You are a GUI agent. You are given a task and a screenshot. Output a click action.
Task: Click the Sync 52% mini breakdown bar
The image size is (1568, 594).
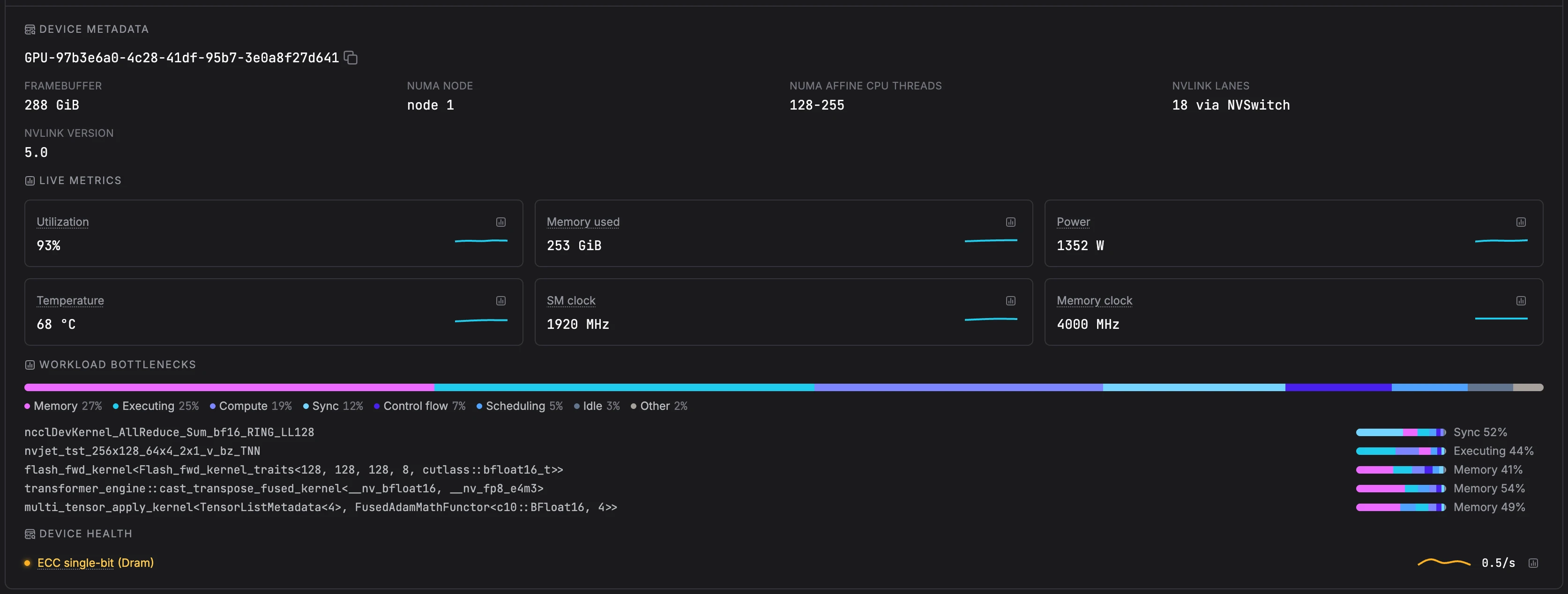coord(1401,432)
